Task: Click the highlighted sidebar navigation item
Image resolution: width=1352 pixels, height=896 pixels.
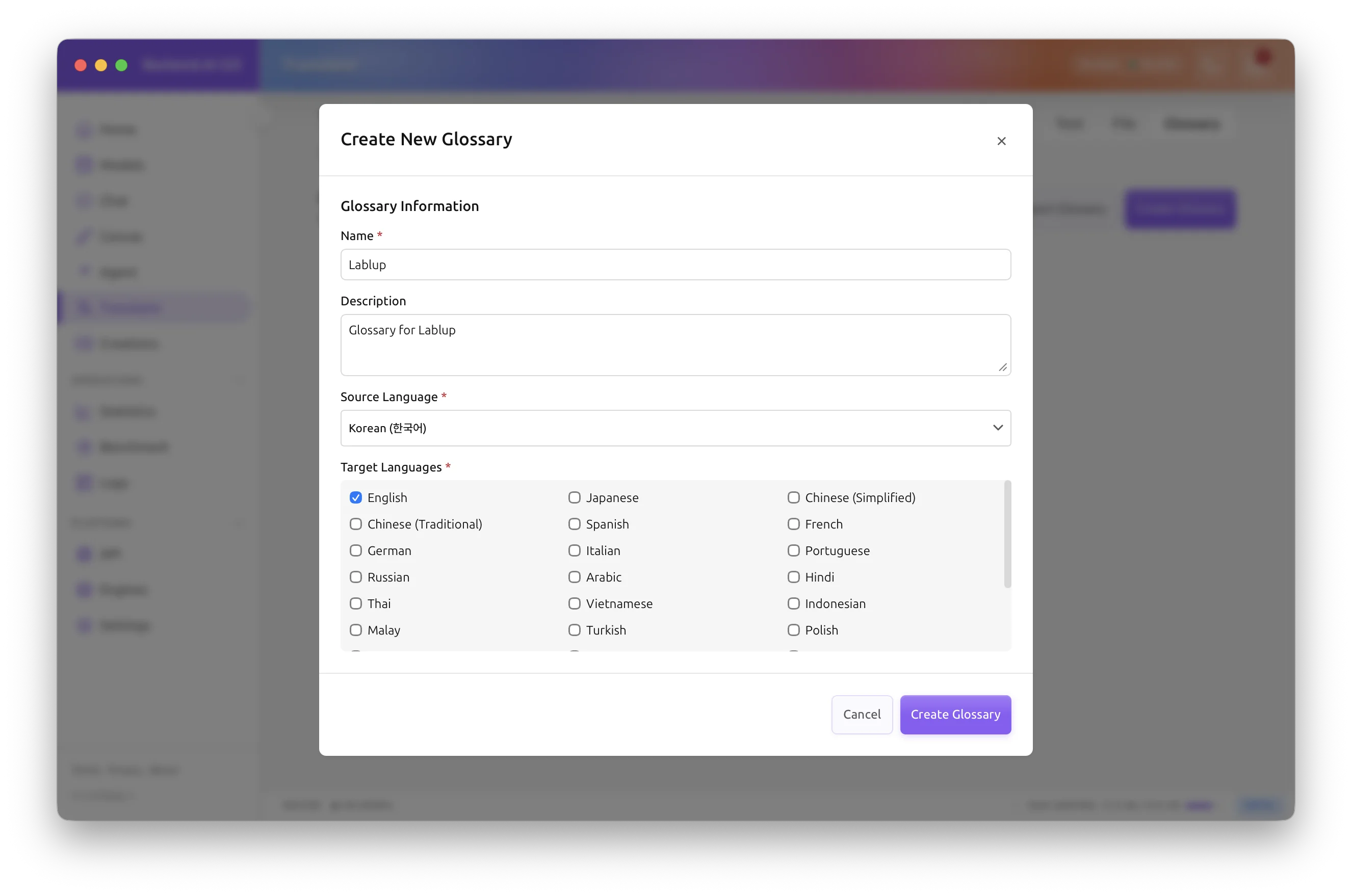Action: click(x=154, y=307)
